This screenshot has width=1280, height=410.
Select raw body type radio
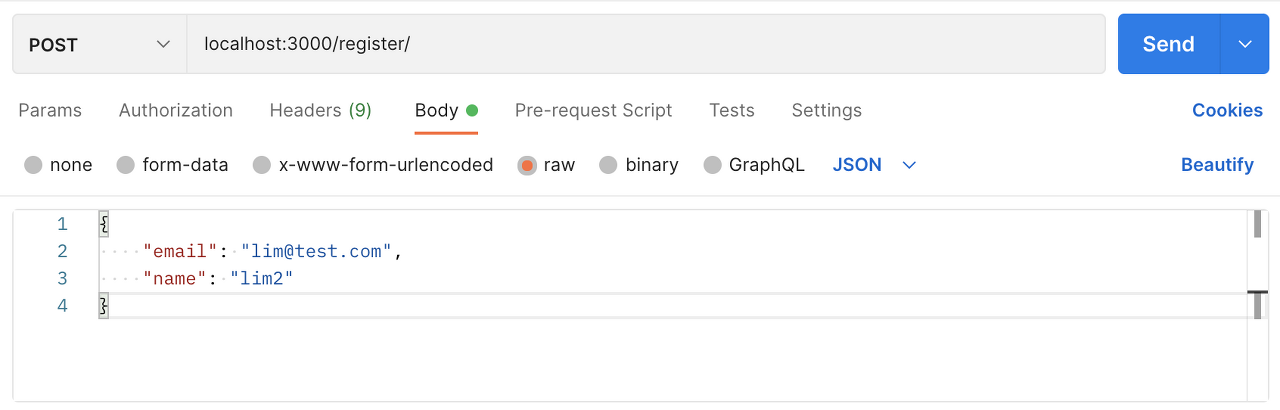(527, 165)
